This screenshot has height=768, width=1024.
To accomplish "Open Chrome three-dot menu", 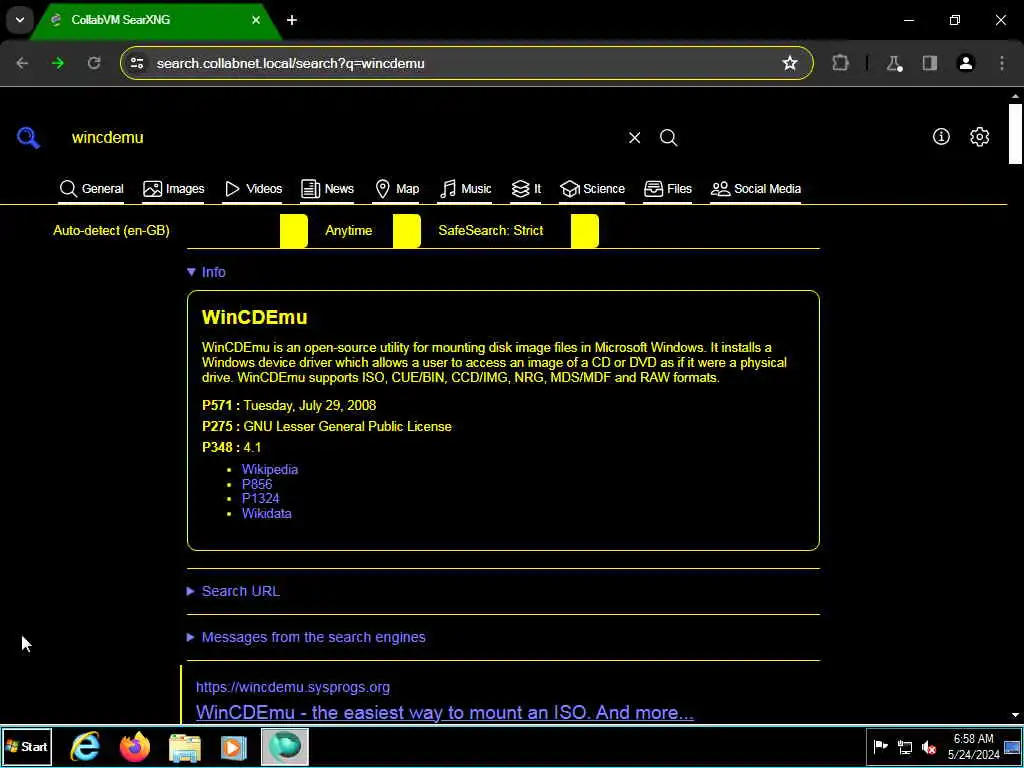I will (x=1002, y=63).
